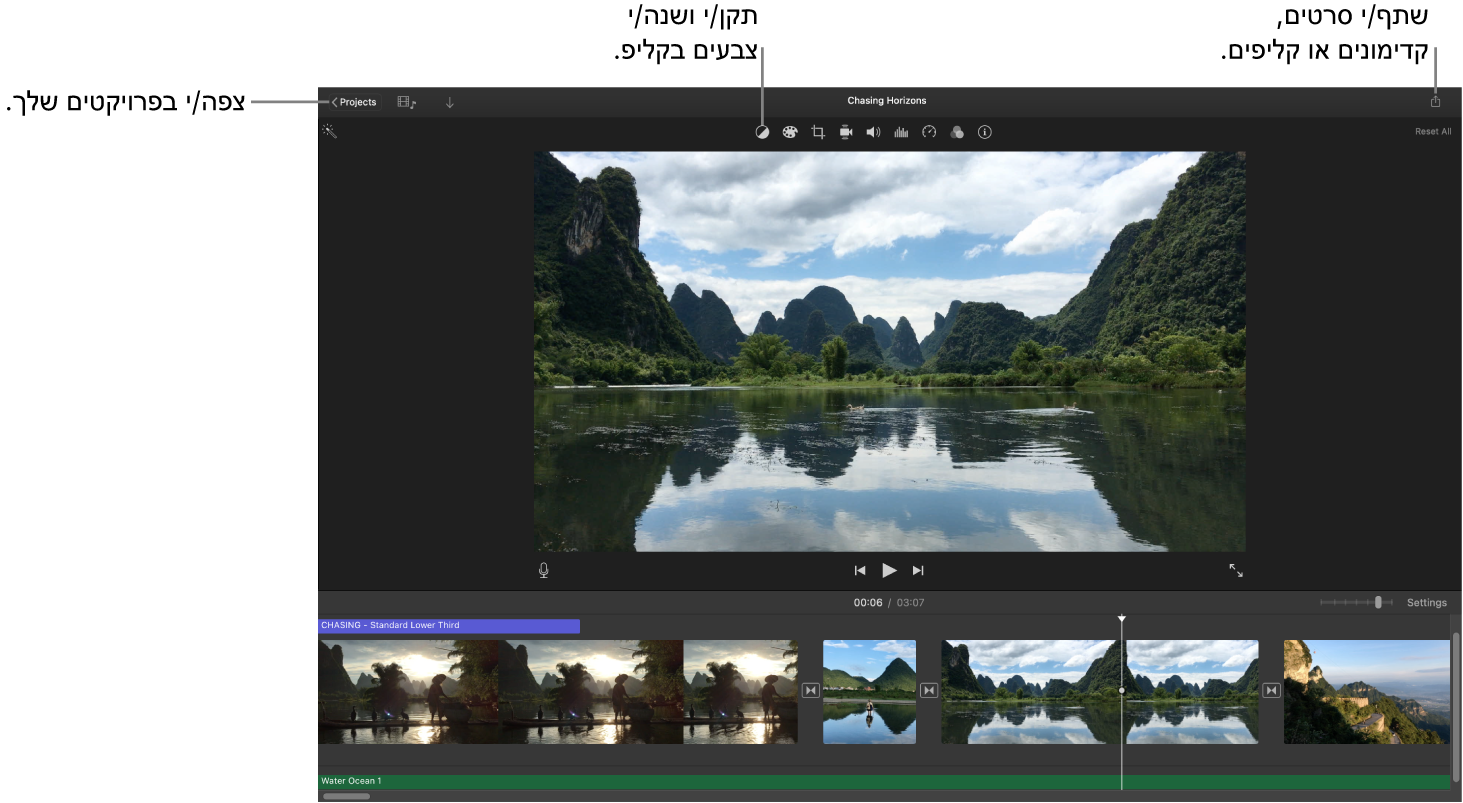The width and height of the screenshot is (1463, 803).
Task: Adjust the timeline zoom slider
Action: click(x=1379, y=602)
